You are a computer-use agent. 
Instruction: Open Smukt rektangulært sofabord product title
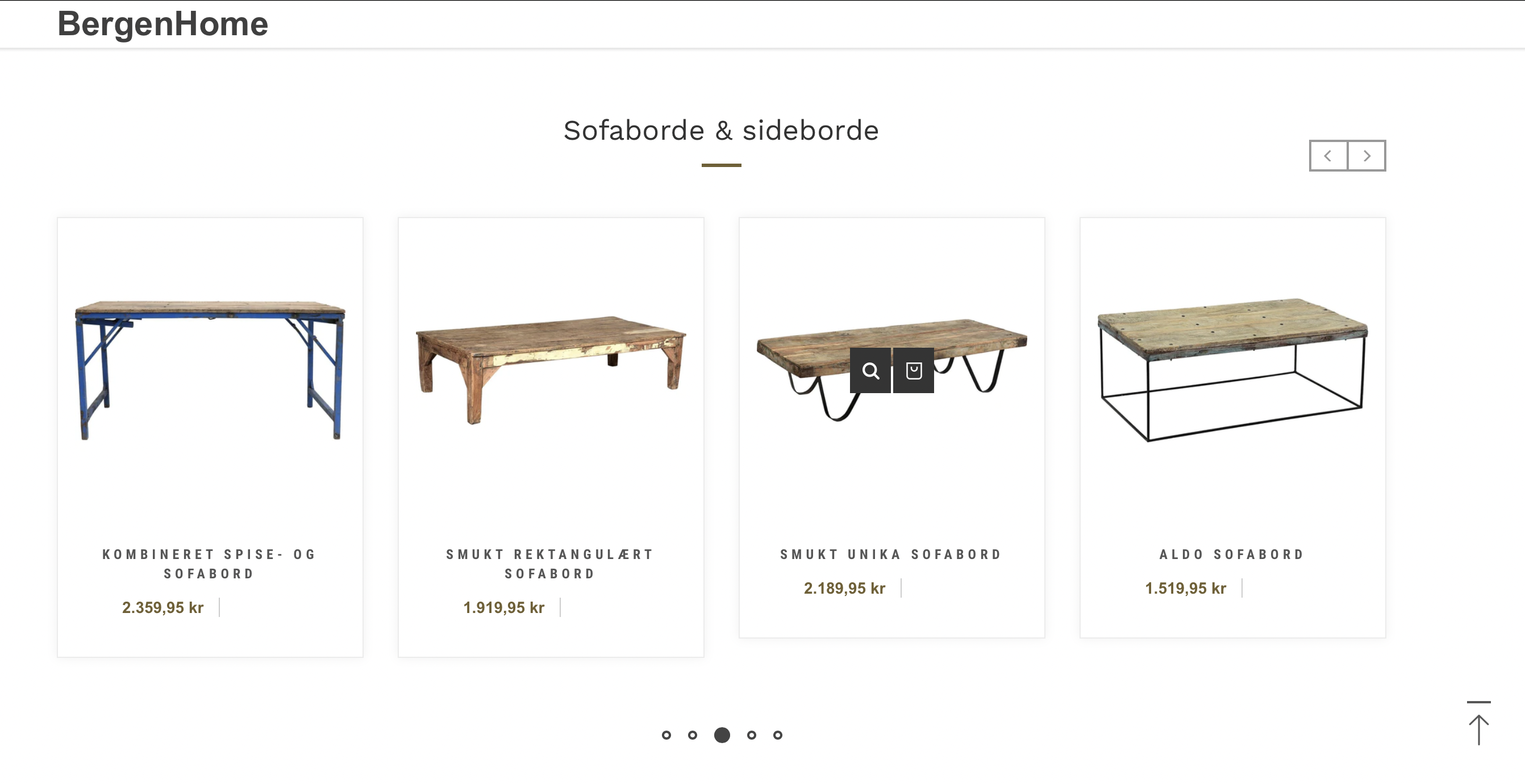(550, 564)
